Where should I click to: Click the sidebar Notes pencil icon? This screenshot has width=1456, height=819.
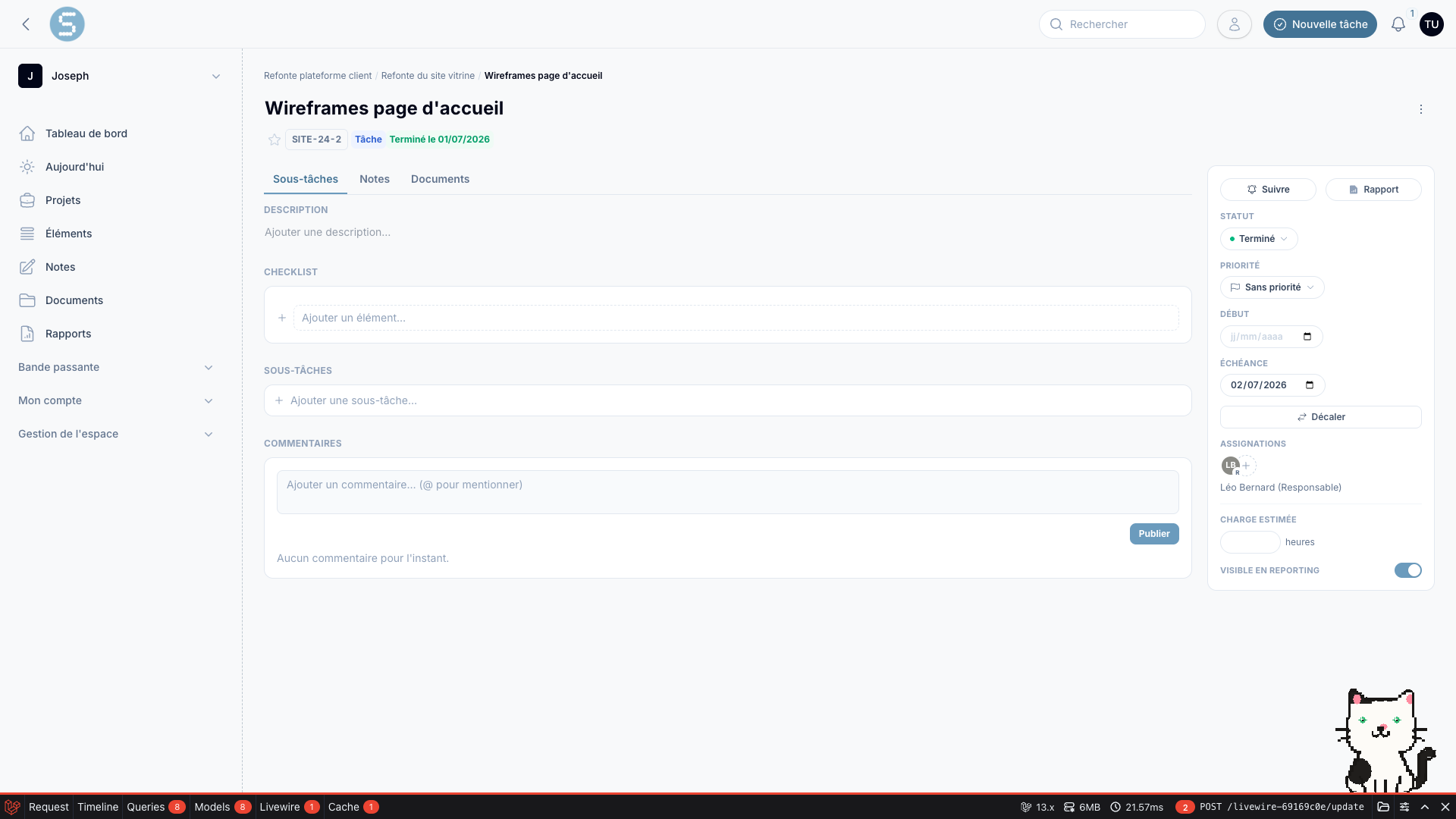click(x=27, y=267)
